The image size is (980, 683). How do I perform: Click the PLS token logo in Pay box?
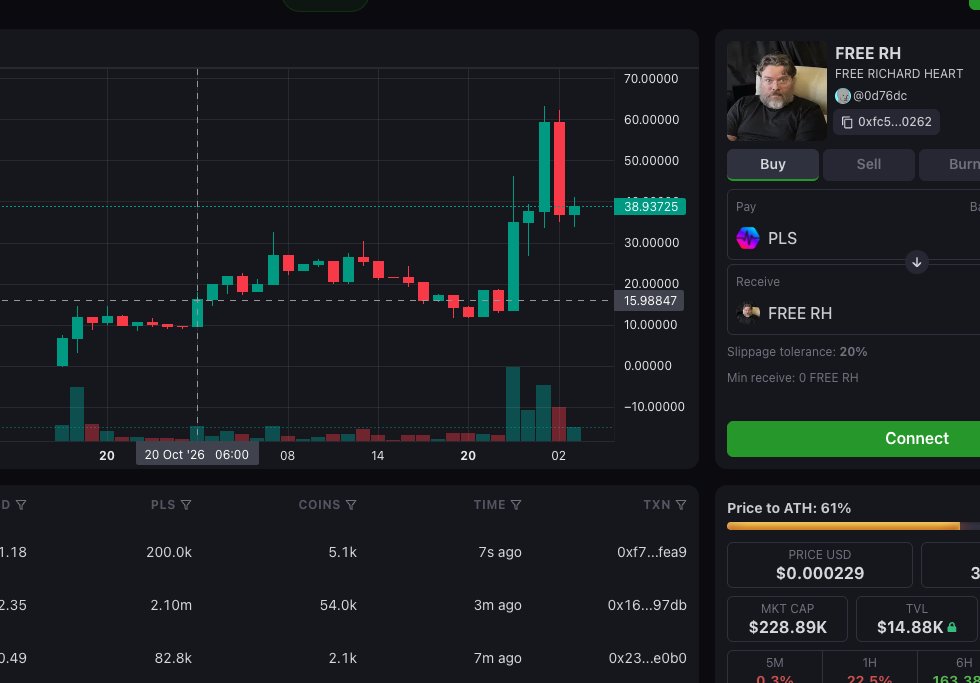pos(748,238)
